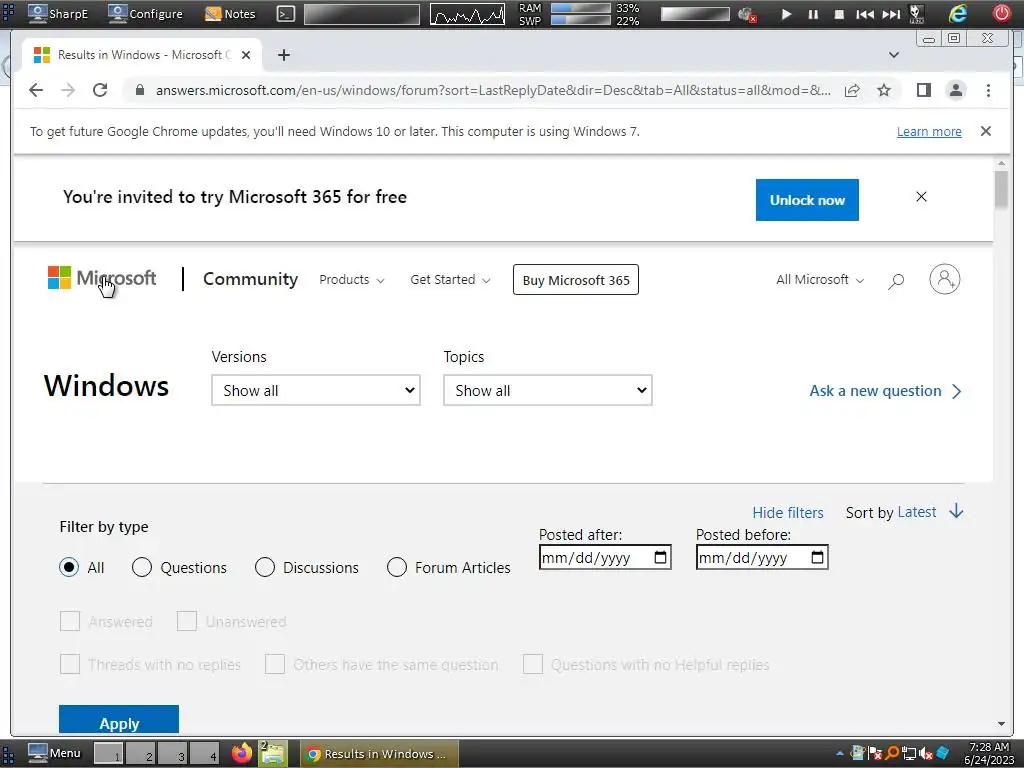The width and height of the screenshot is (1024, 768).
Task: Click the Microsoft logo
Action: click(x=101, y=278)
